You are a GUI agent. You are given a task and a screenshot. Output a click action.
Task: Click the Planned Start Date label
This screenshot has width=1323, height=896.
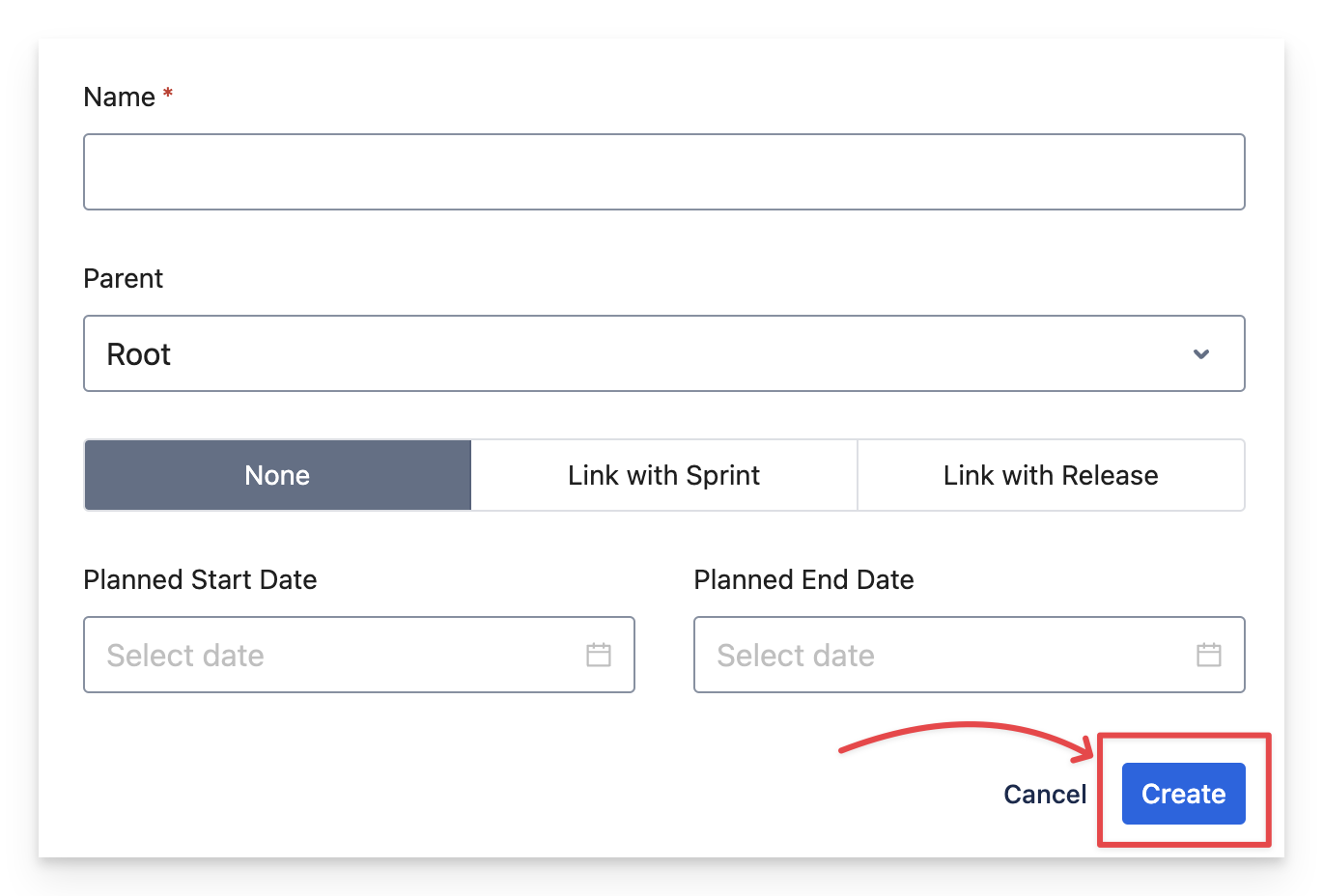pos(200,579)
